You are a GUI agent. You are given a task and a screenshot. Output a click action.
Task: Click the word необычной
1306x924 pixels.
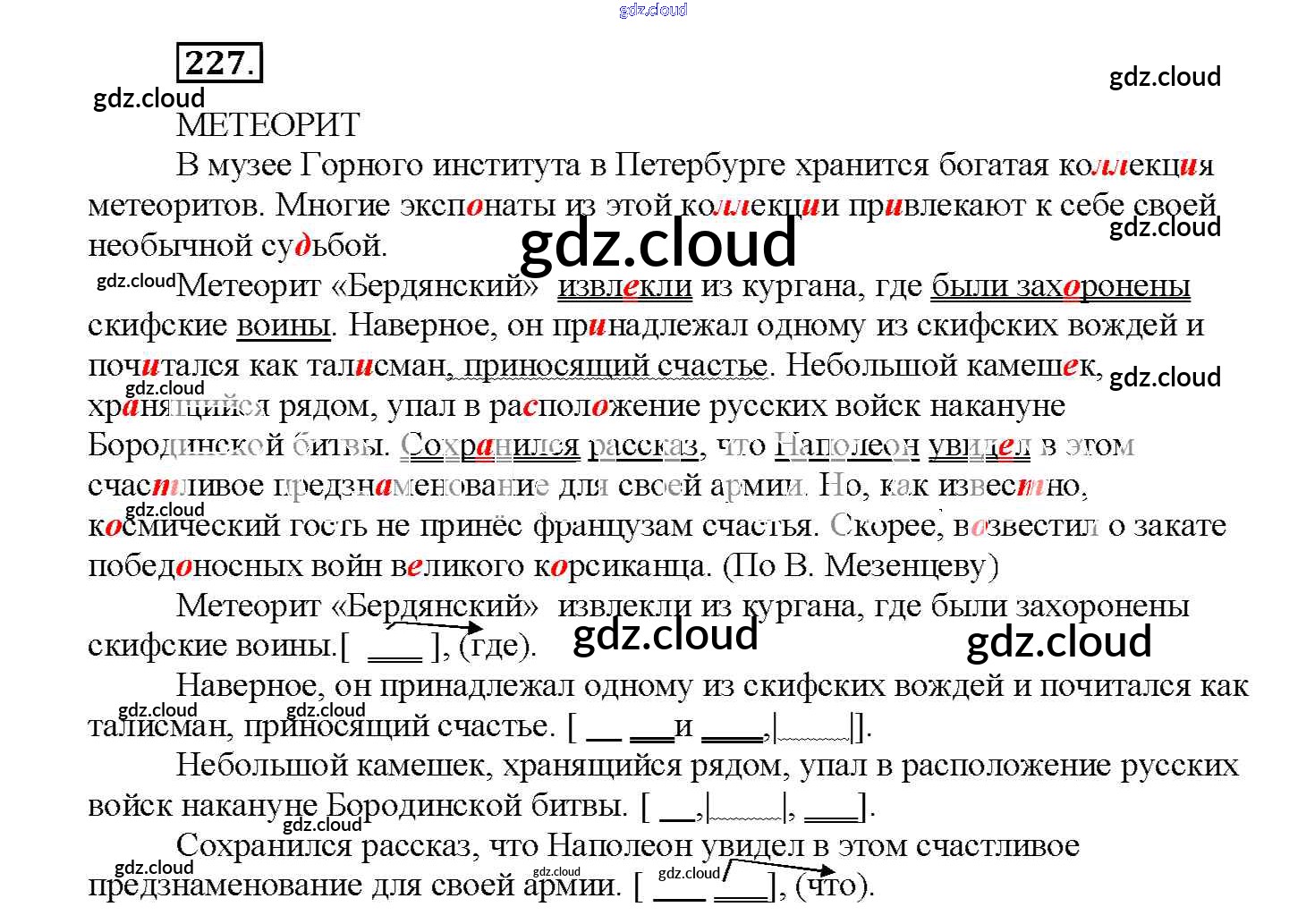[x=169, y=245]
